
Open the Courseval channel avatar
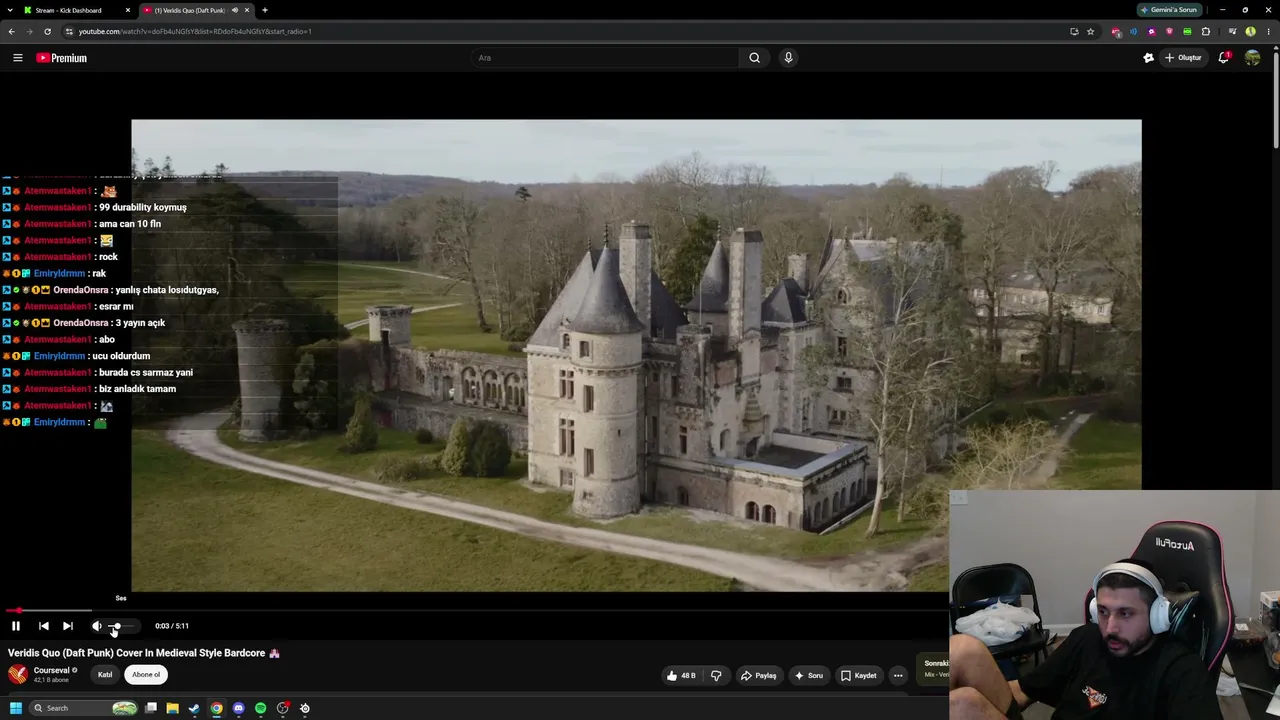tap(18, 675)
